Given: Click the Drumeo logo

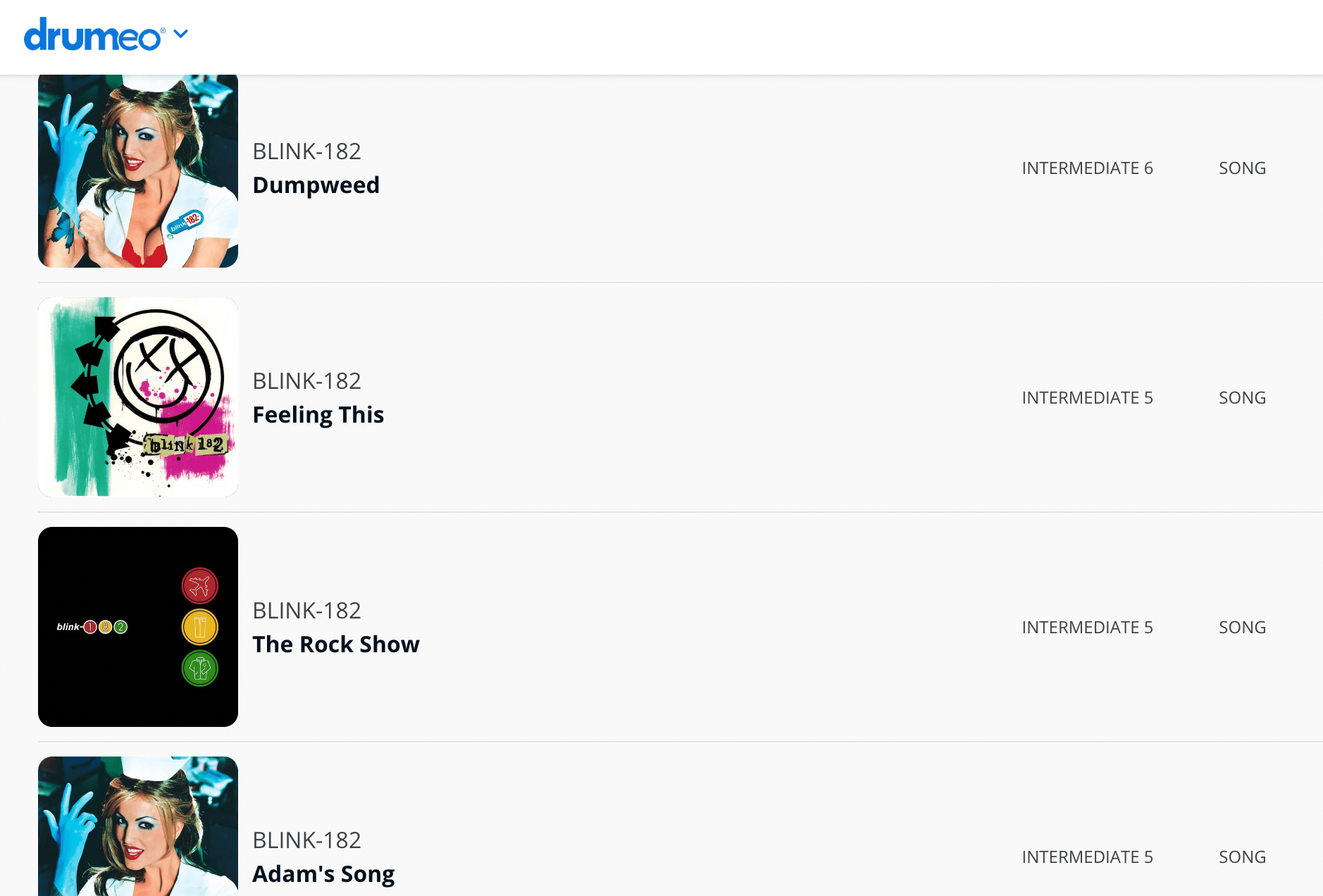Looking at the screenshot, I should point(94,35).
